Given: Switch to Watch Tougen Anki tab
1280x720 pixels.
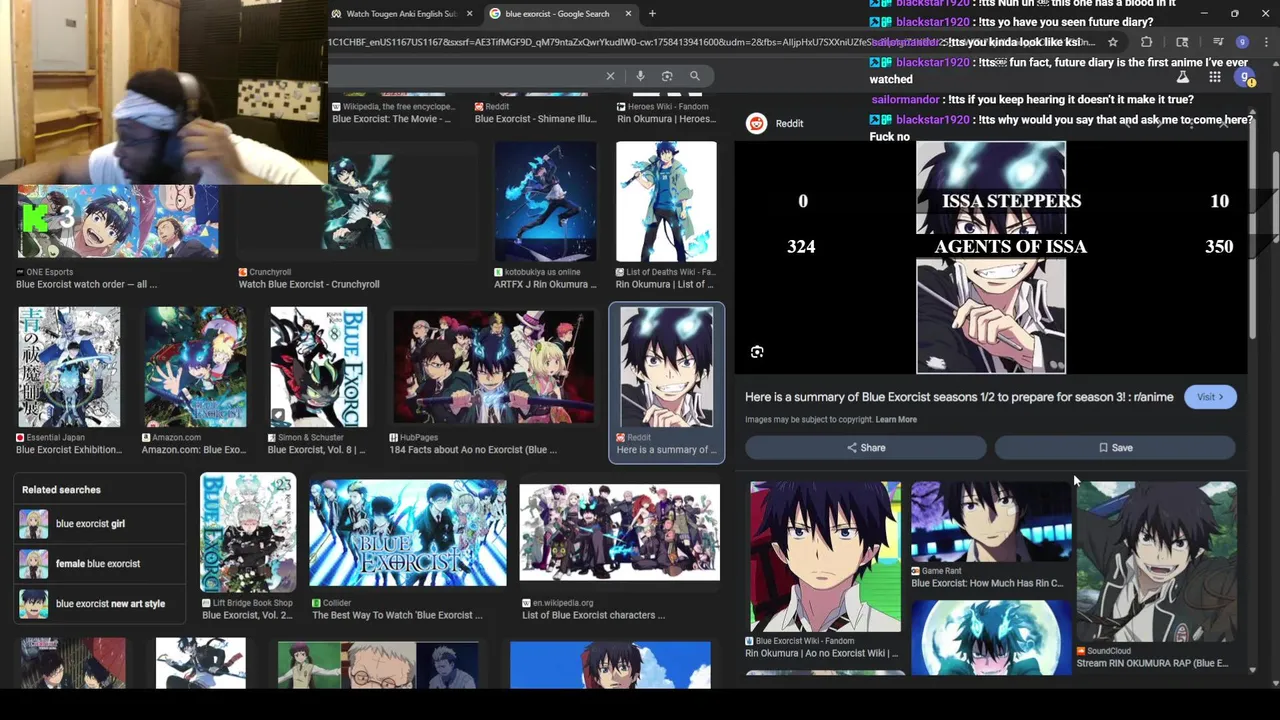Looking at the screenshot, I should pyautogui.click(x=400, y=14).
